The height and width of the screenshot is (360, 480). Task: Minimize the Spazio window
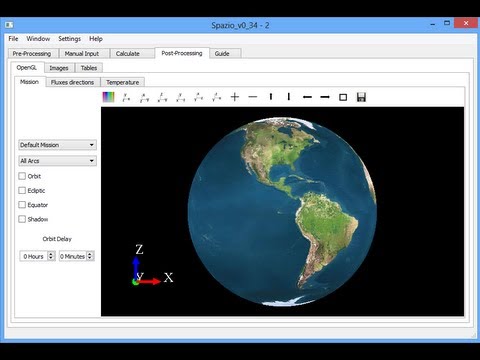pyautogui.click(x=433, y=24)
